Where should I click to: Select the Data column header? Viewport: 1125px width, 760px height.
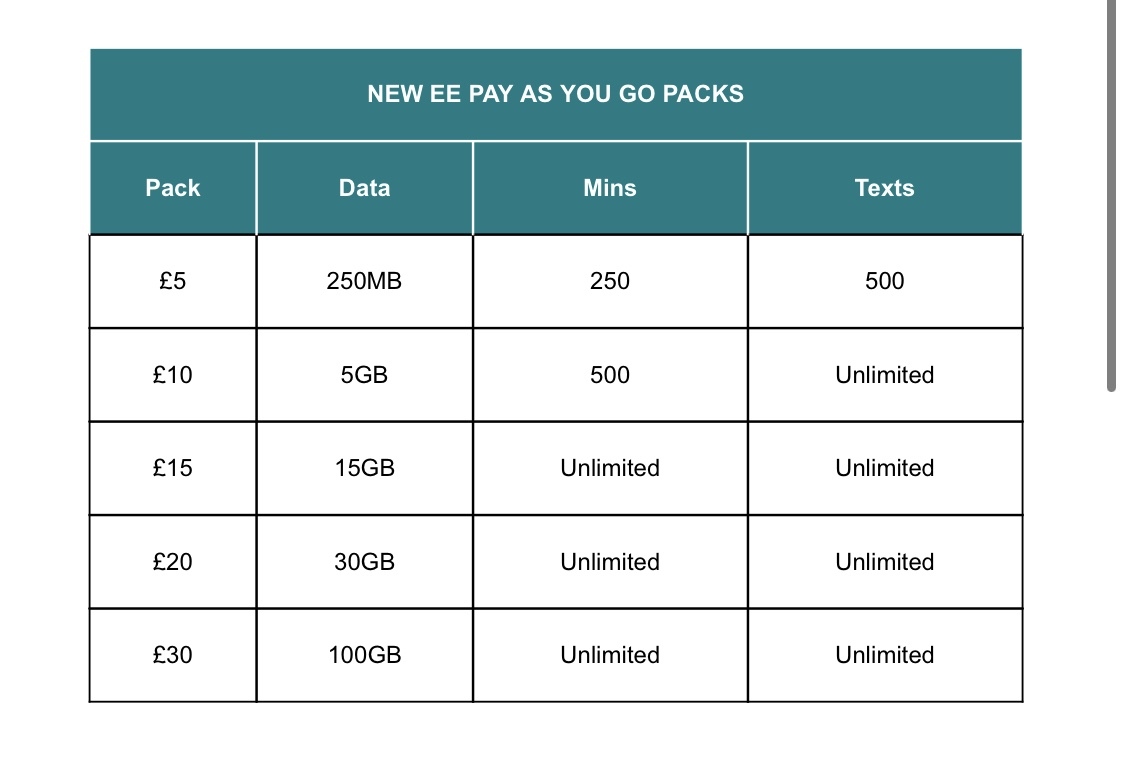[364, 188]
